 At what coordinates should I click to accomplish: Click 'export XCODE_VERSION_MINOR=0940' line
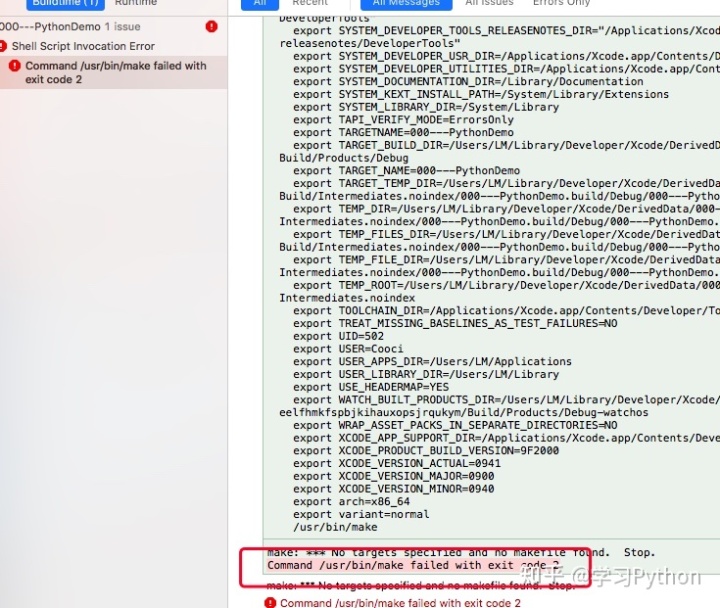click(x=394, y=489)
